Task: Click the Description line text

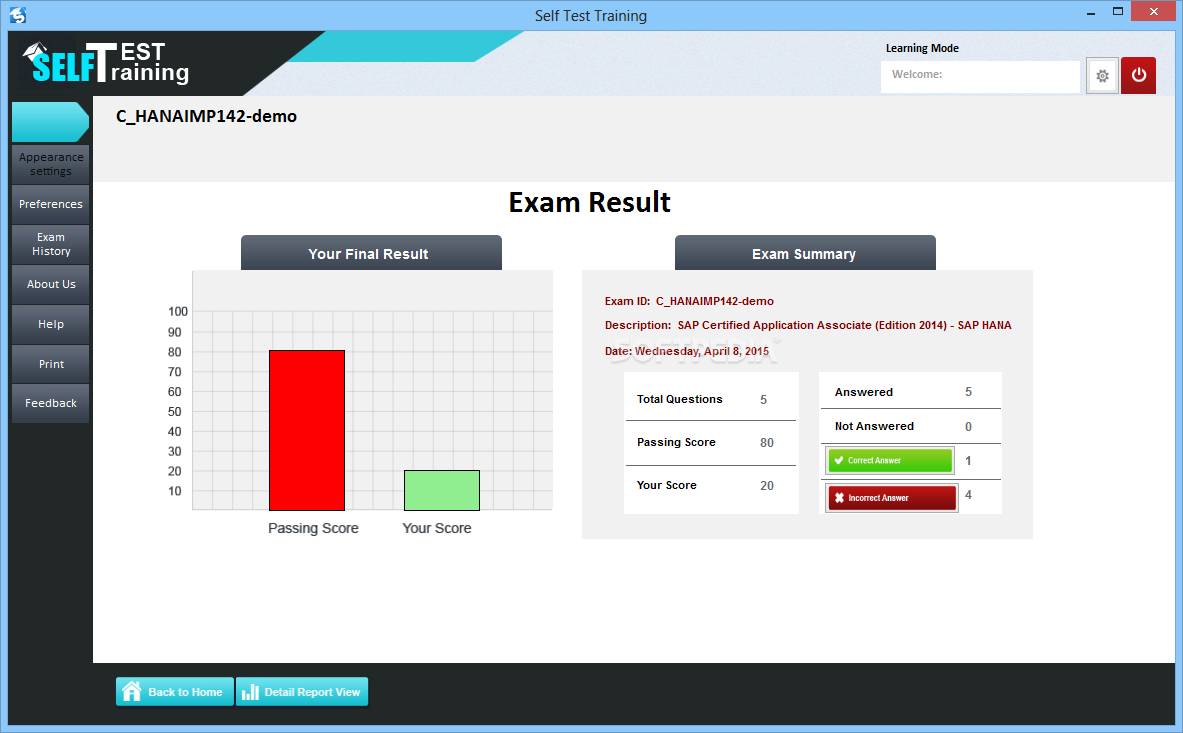Action: click(x=808, y=325)
